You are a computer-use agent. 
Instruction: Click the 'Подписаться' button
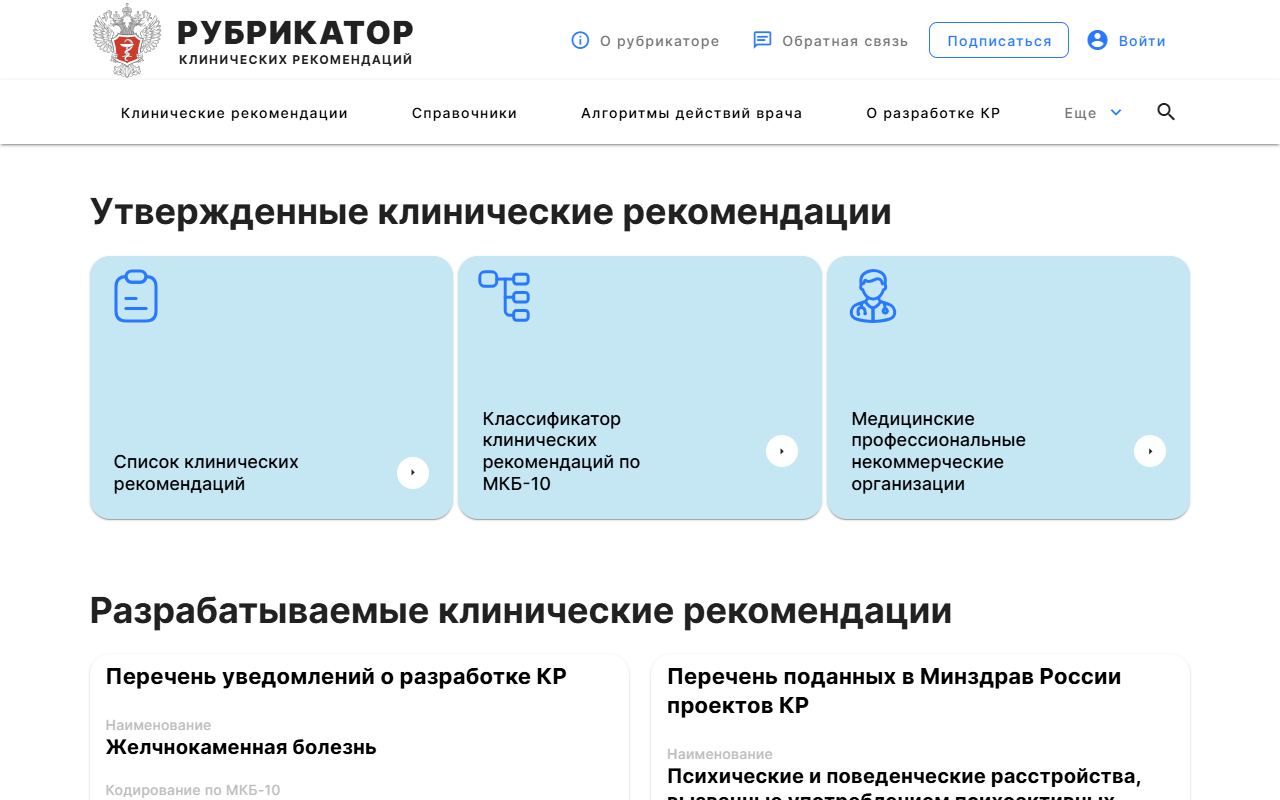click(x=999, y=40)
